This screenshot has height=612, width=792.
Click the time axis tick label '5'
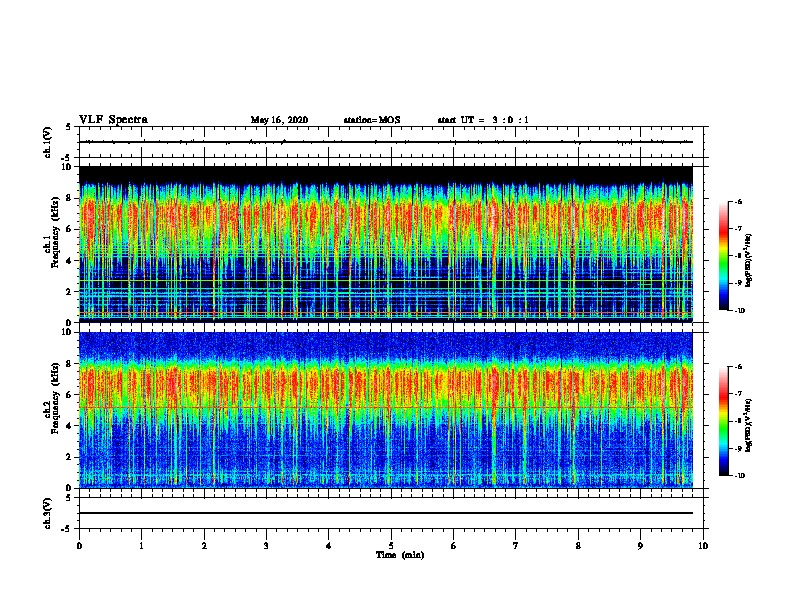(391, 546)
